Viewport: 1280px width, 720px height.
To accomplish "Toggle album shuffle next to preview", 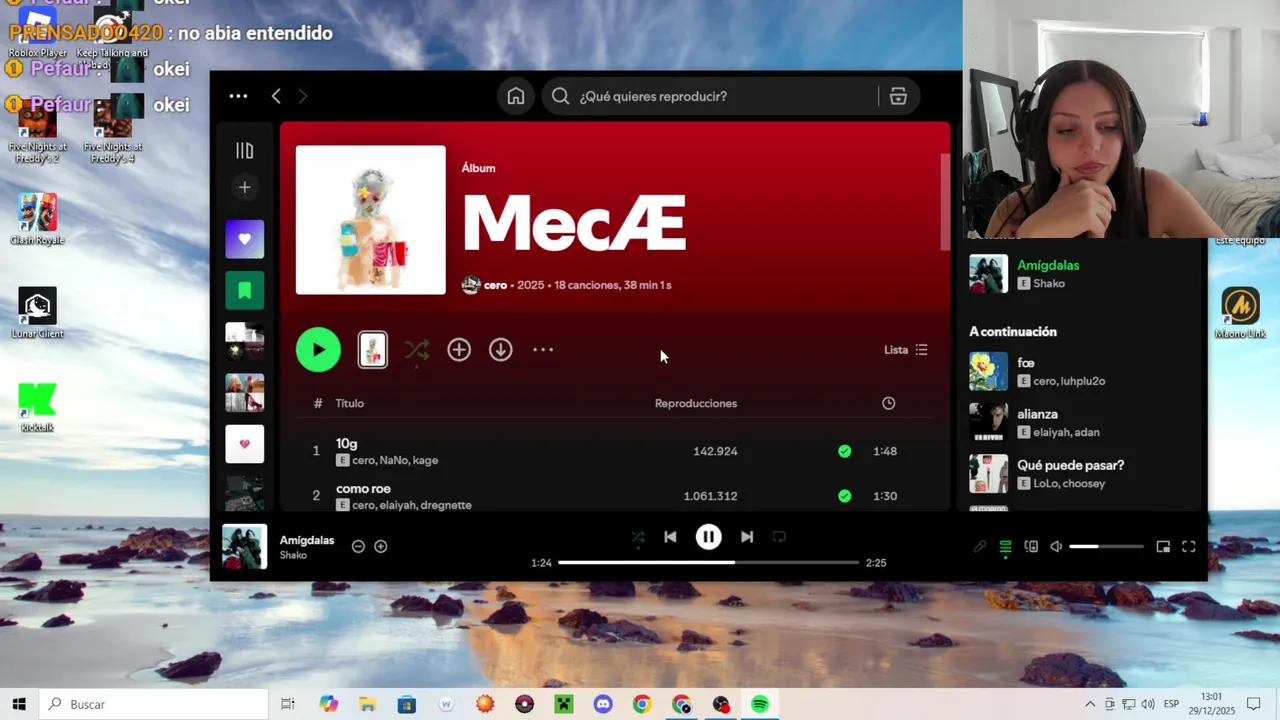I will (x=417, y=350).
